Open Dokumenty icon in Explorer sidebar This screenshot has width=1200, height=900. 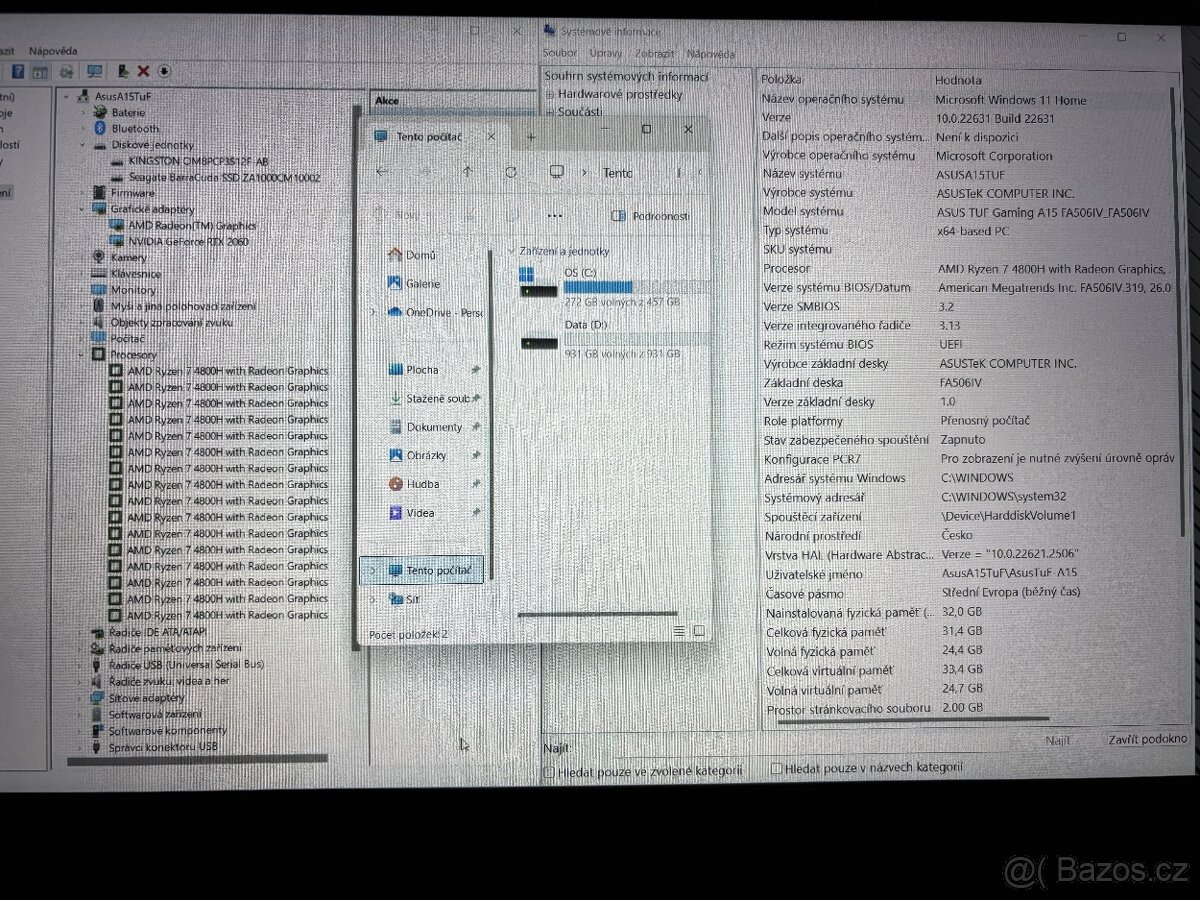pyautogui.click(x=395, y=427)
